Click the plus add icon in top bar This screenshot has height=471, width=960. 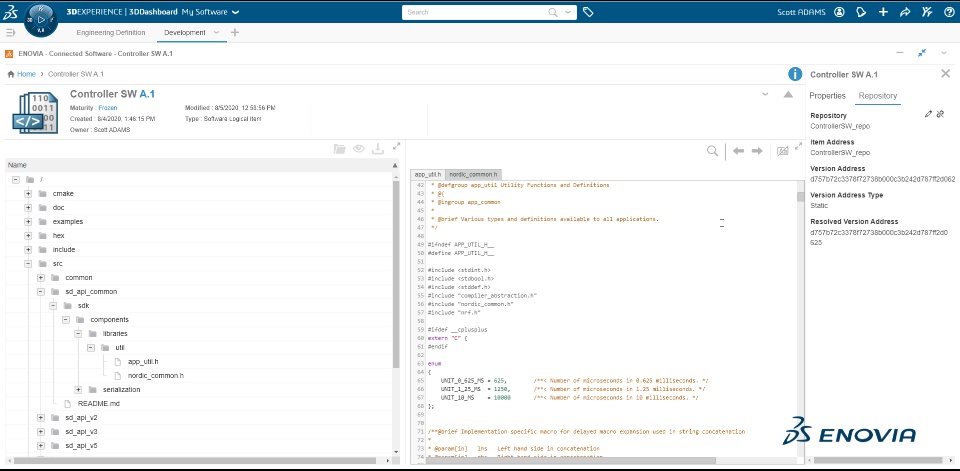tap(883, 12)
